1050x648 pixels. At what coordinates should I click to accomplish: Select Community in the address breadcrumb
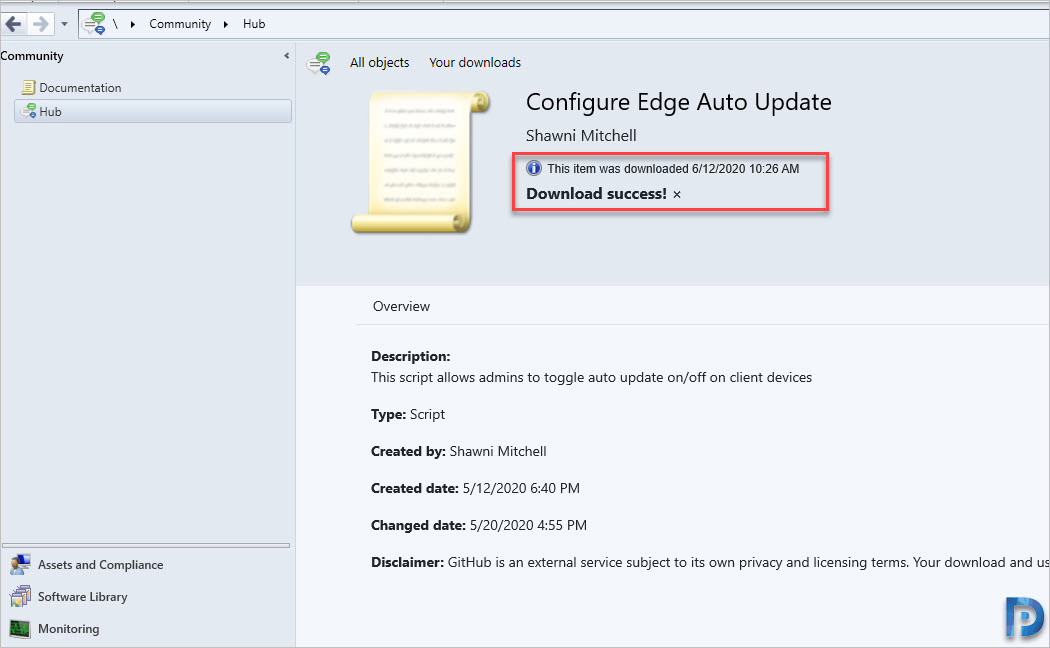[180, 24]
